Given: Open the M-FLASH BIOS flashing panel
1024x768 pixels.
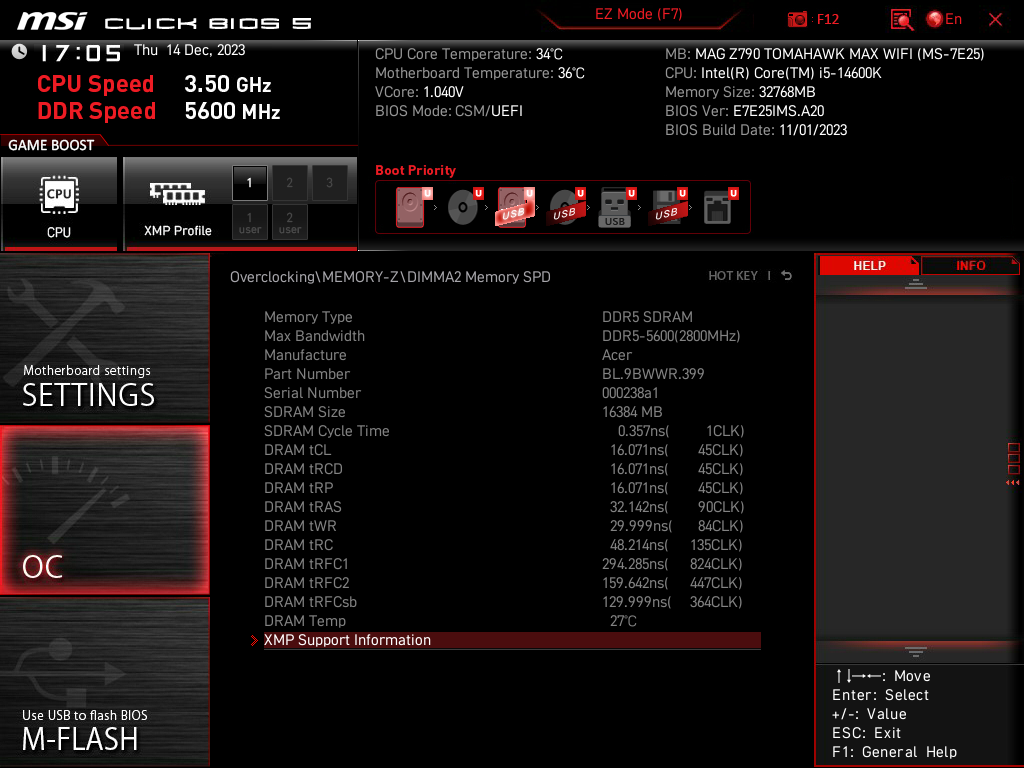Looking at the screenshot, I should pyautogui.click(x=104, y=682).
